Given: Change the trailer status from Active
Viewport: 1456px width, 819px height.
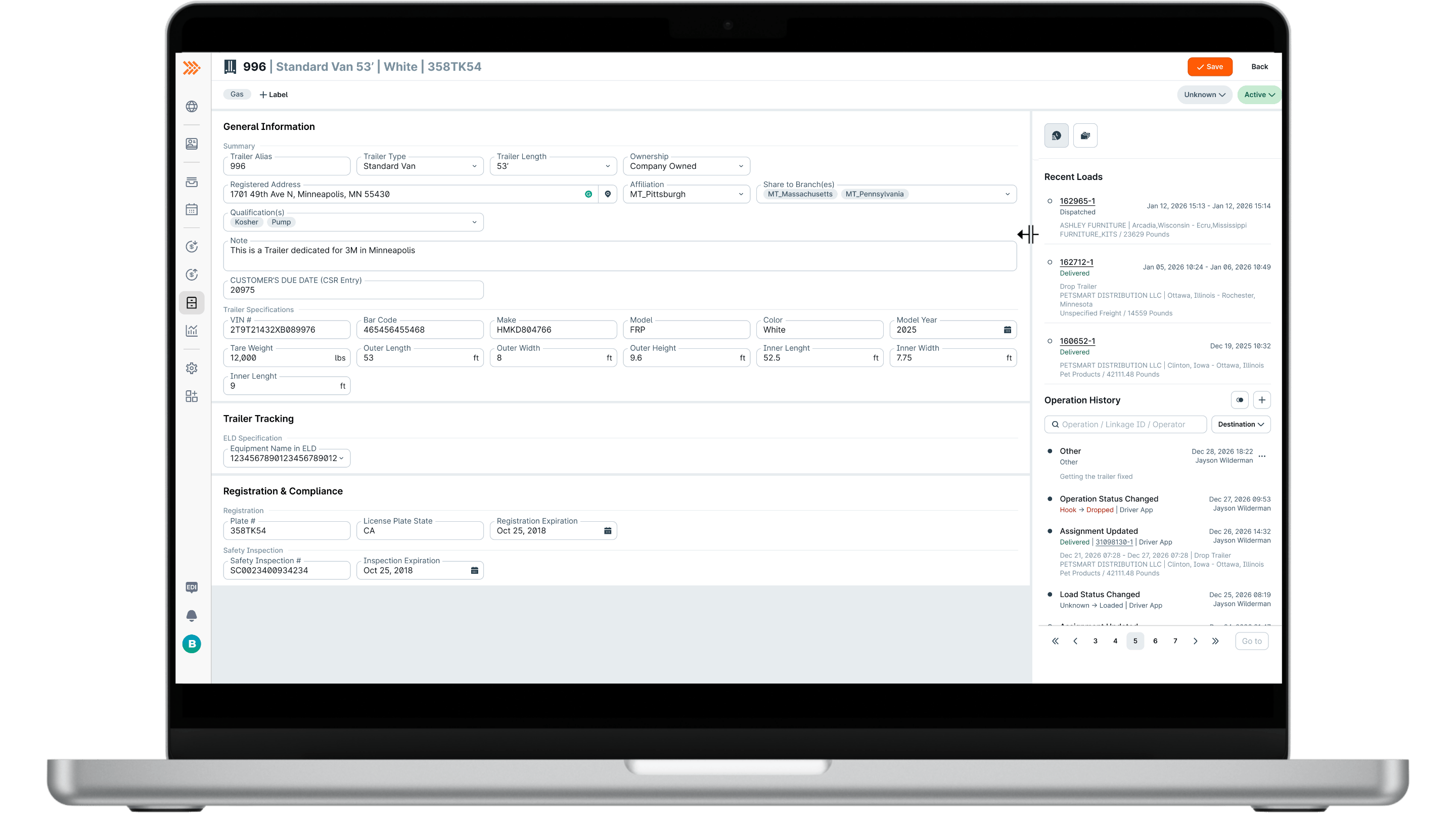Looking at the screenshot, I should [x=1259, y=95].
